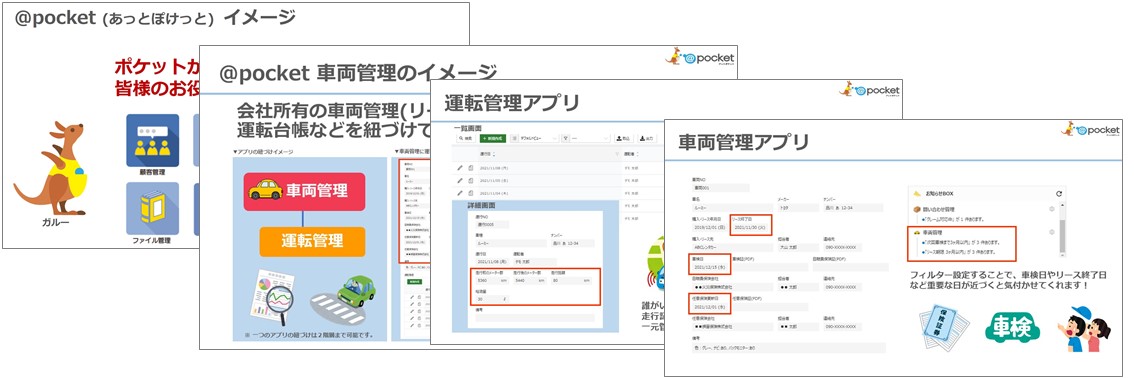This screenshot has width=1134, height=378.
Task: Click the 顧客管理 app icon
Action: 153,140
